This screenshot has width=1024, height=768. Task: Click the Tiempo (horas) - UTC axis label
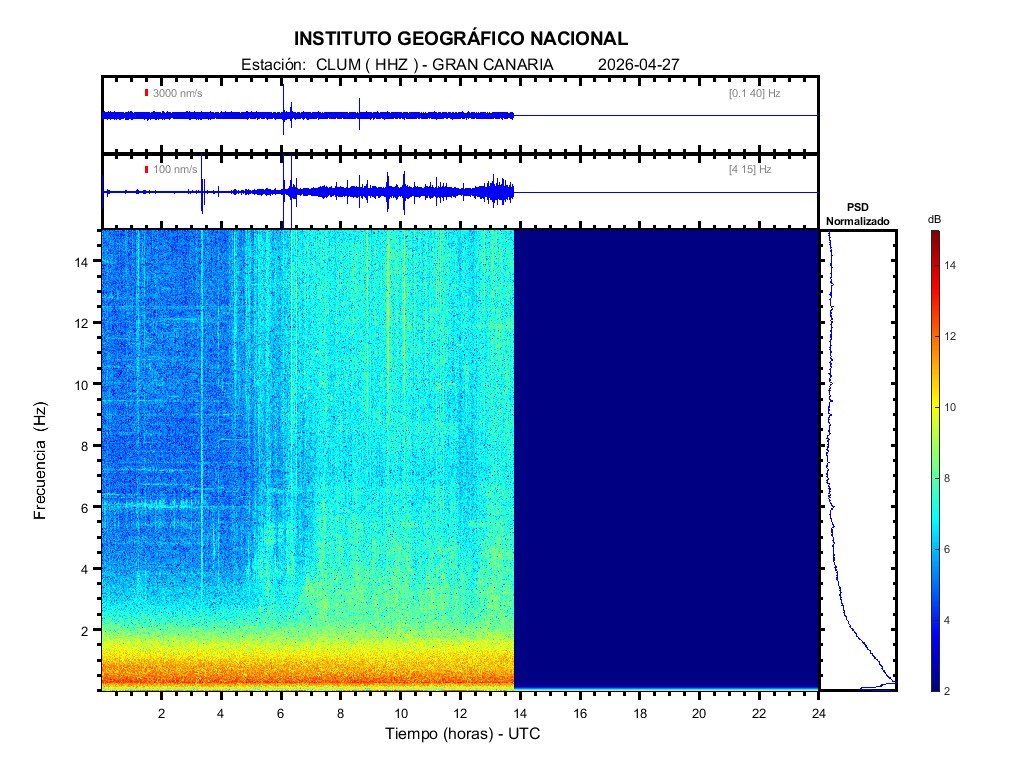click(463, 734)
